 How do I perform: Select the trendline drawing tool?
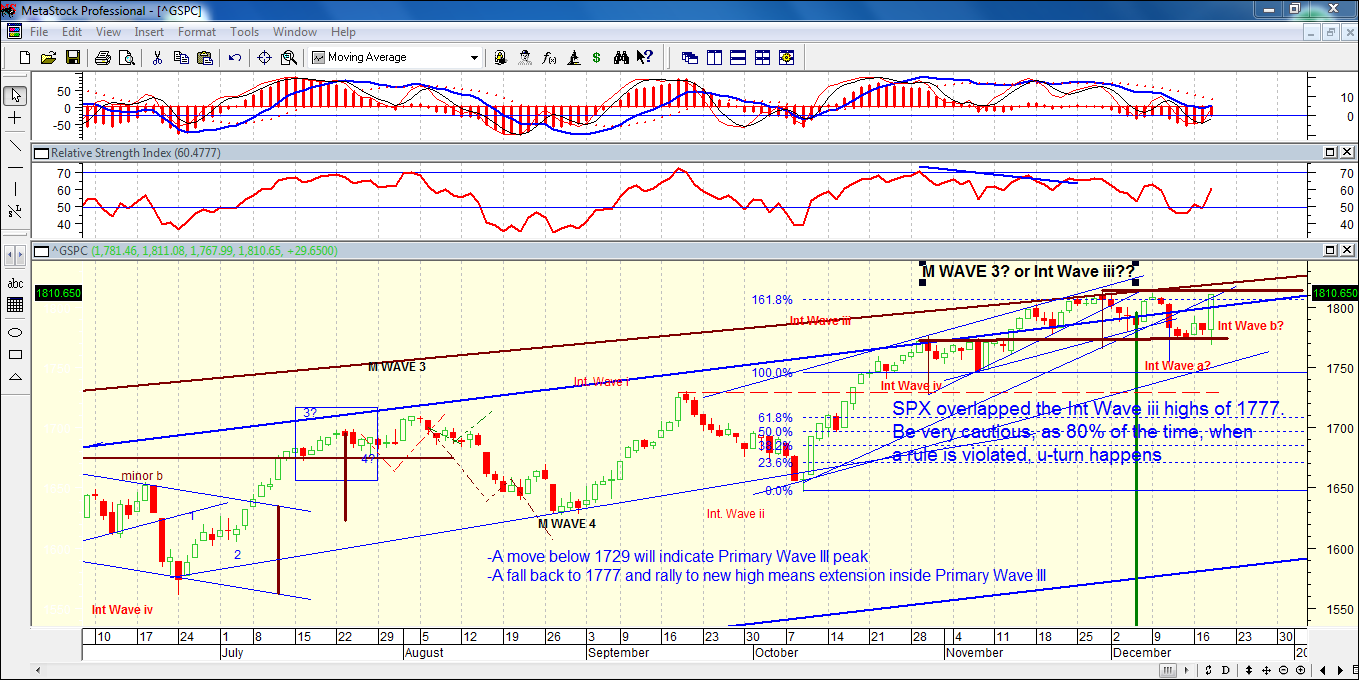15,145
